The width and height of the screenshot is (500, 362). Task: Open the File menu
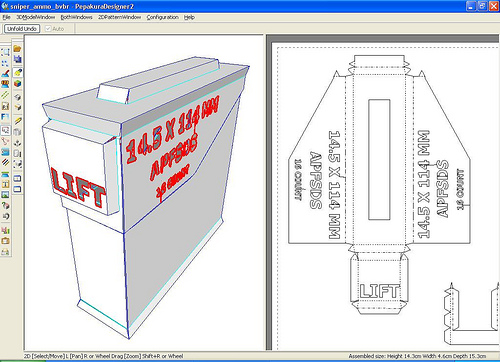point(6,17)
